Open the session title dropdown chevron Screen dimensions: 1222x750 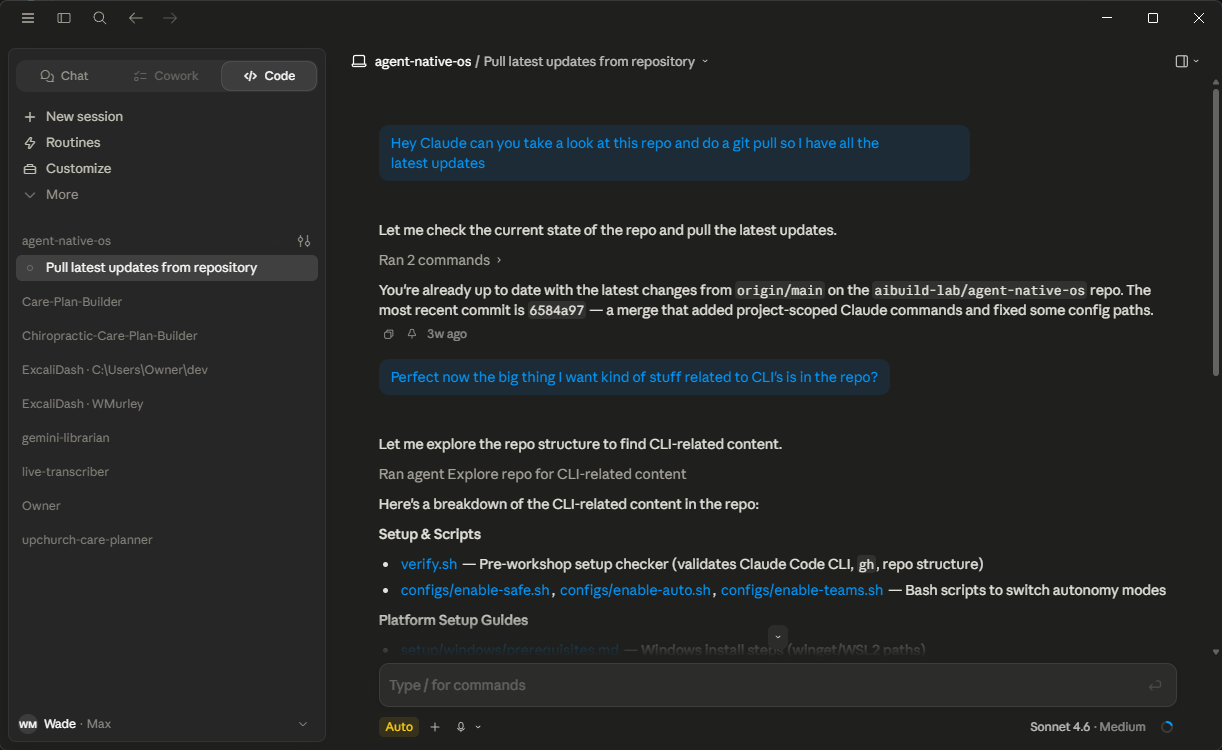coord(705,61)
